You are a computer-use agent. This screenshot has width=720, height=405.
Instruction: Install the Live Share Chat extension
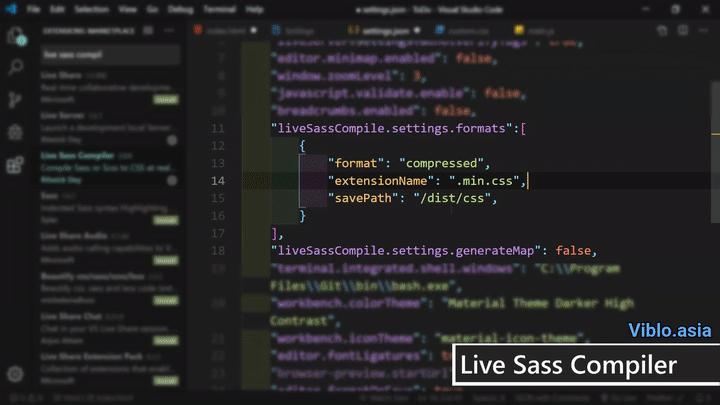pos(166,341)
